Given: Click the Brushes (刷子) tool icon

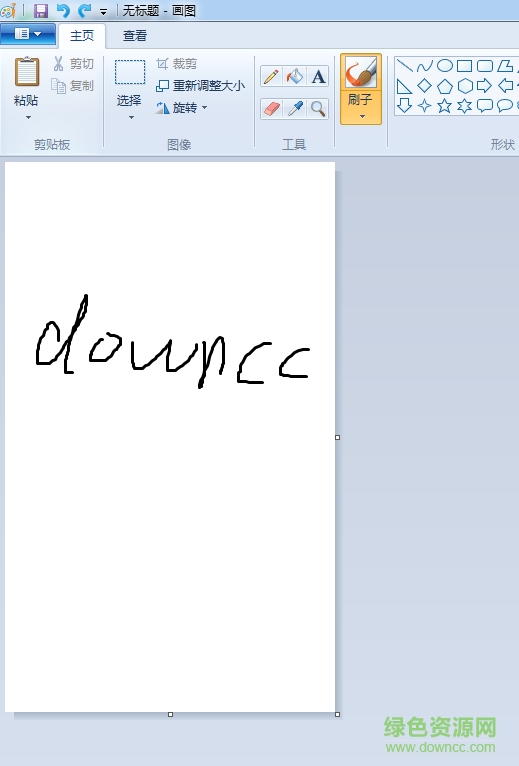Looking at the screenshot, I should point(361,72).
